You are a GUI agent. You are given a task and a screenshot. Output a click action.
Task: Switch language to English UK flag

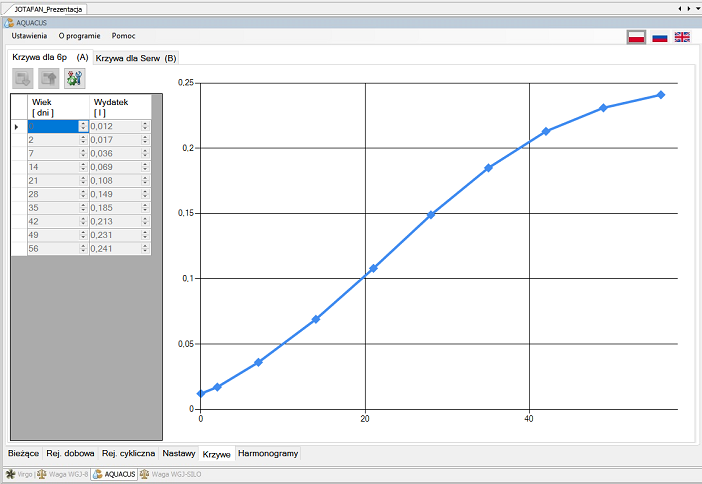pyautogui.click(x=682, y=37)
